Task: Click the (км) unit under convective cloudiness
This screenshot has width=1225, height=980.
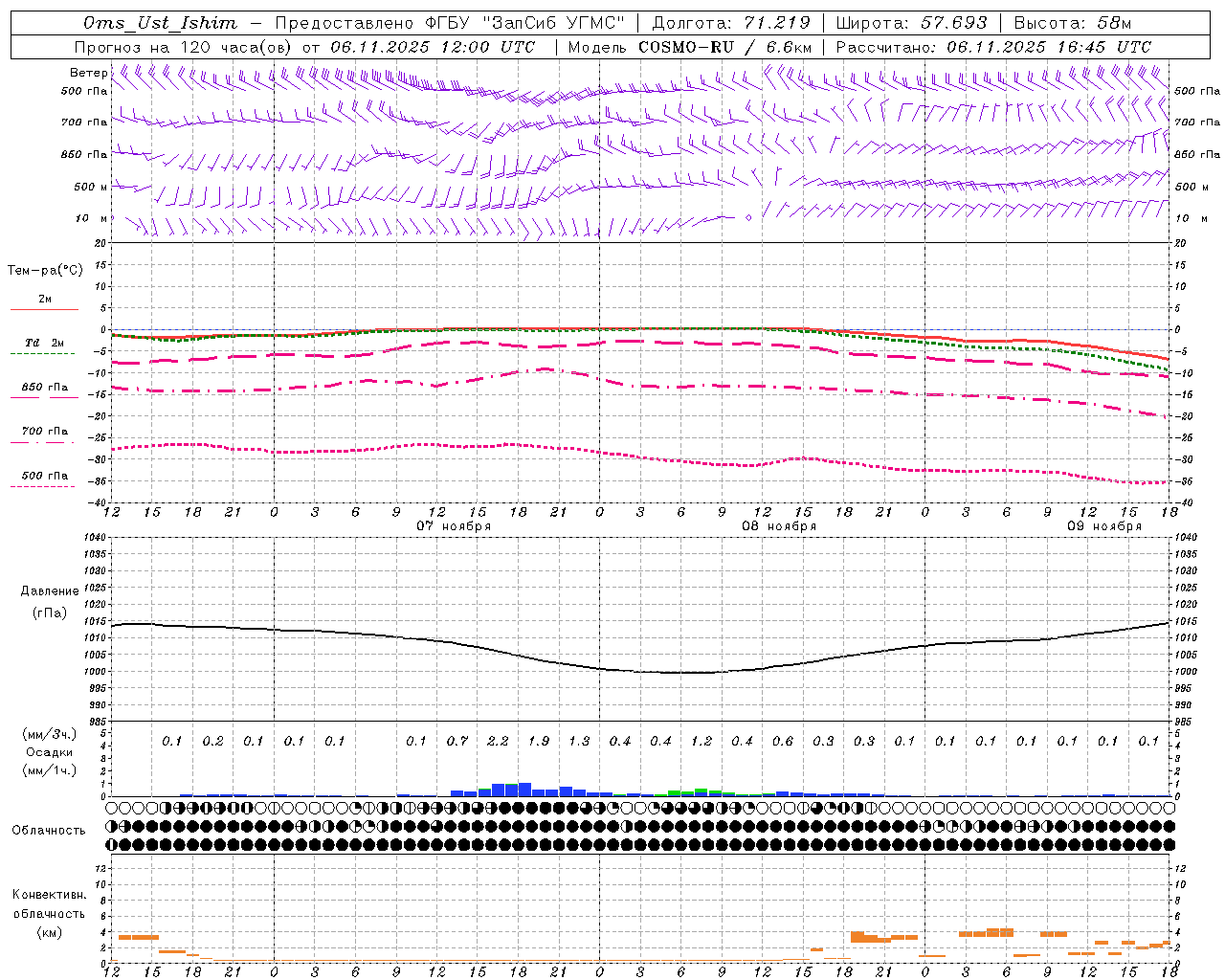Action: (49, 932)
